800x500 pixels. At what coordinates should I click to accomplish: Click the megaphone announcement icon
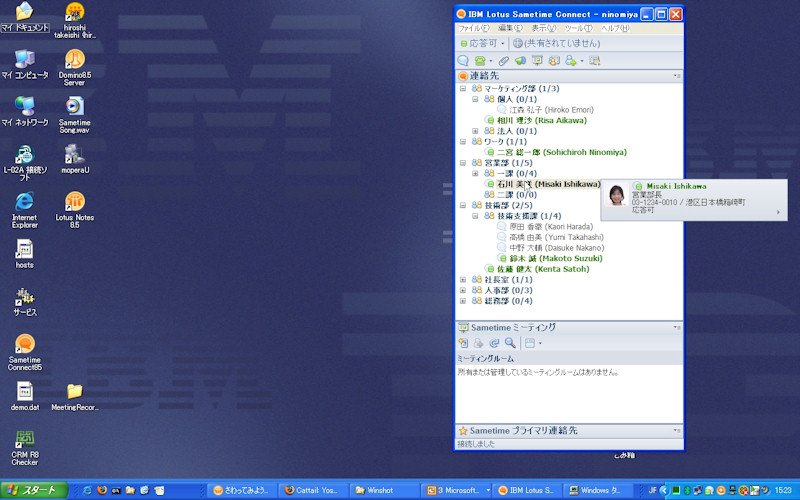pos(520,61)
